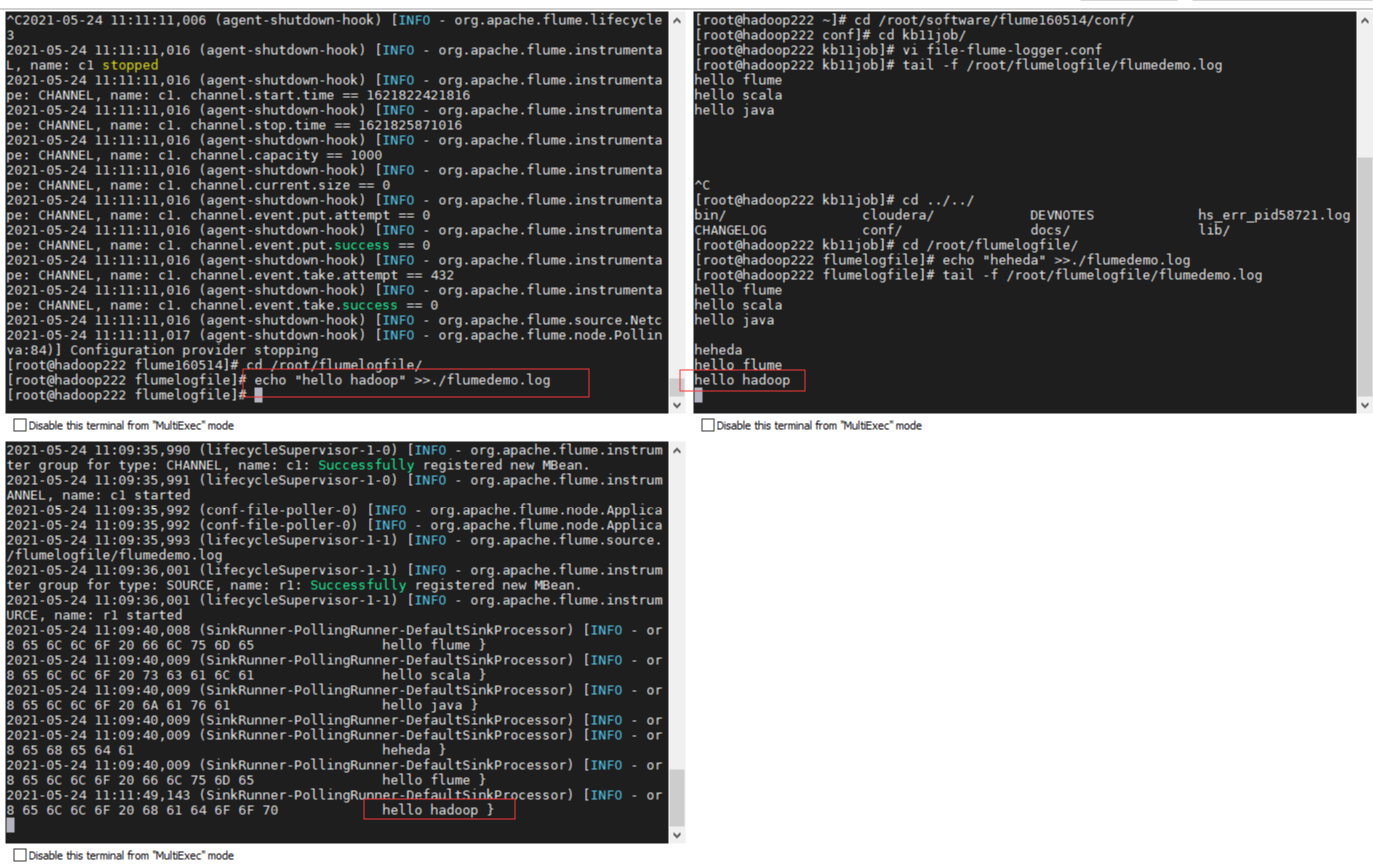Click top-right terminal's scrollbar thumb
The width and height of the screenshot is (1373, 864).
click(1364, 275)
